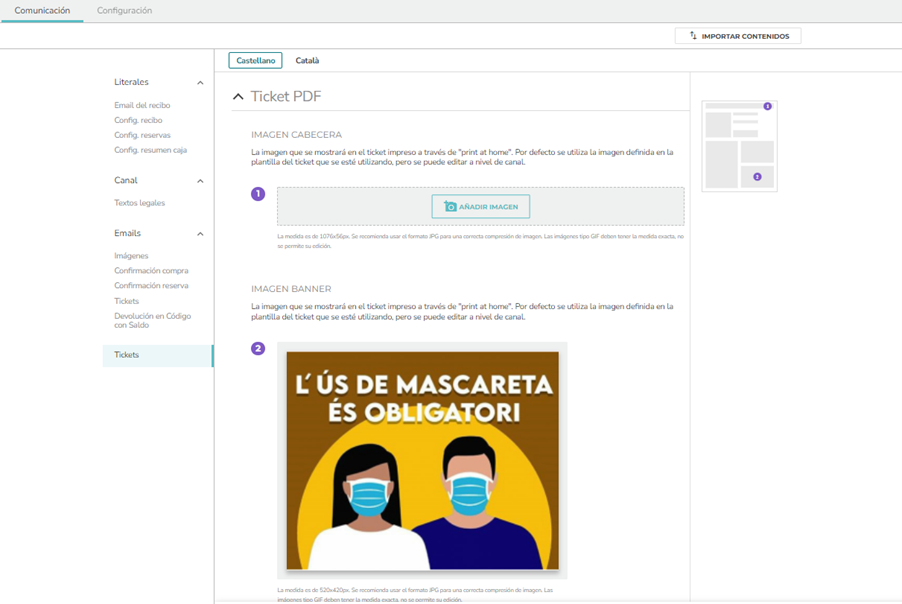
Task: Open Email del recibo
Action: pos(142,105)
